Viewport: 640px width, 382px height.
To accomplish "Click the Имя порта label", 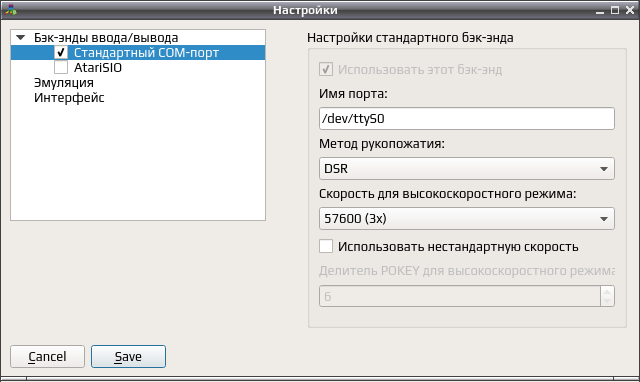I will coord(353,94).
